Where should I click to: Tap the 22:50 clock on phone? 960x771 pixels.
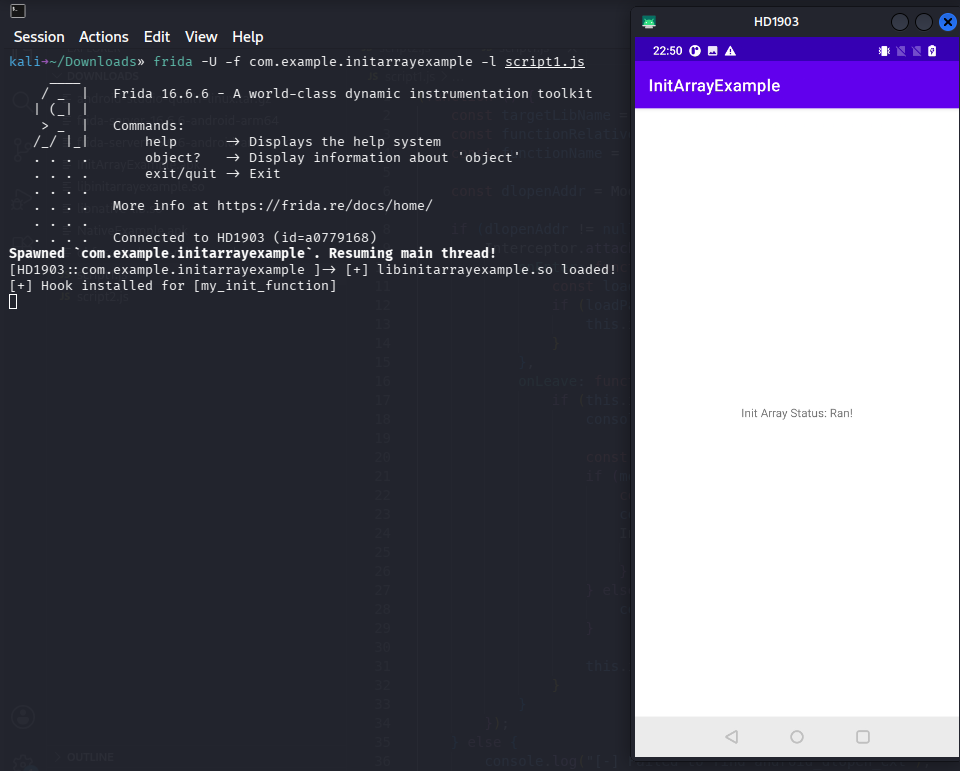667,51
